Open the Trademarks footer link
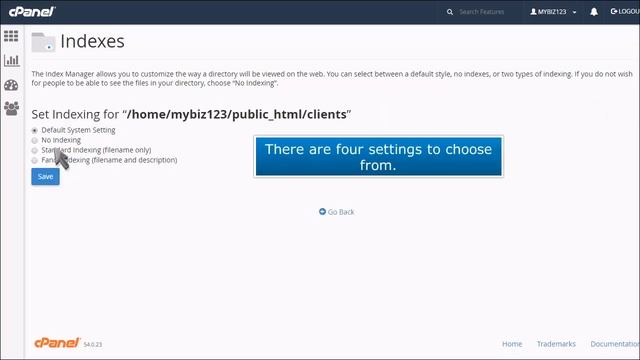640x360 pixels. tap(556, 344)
